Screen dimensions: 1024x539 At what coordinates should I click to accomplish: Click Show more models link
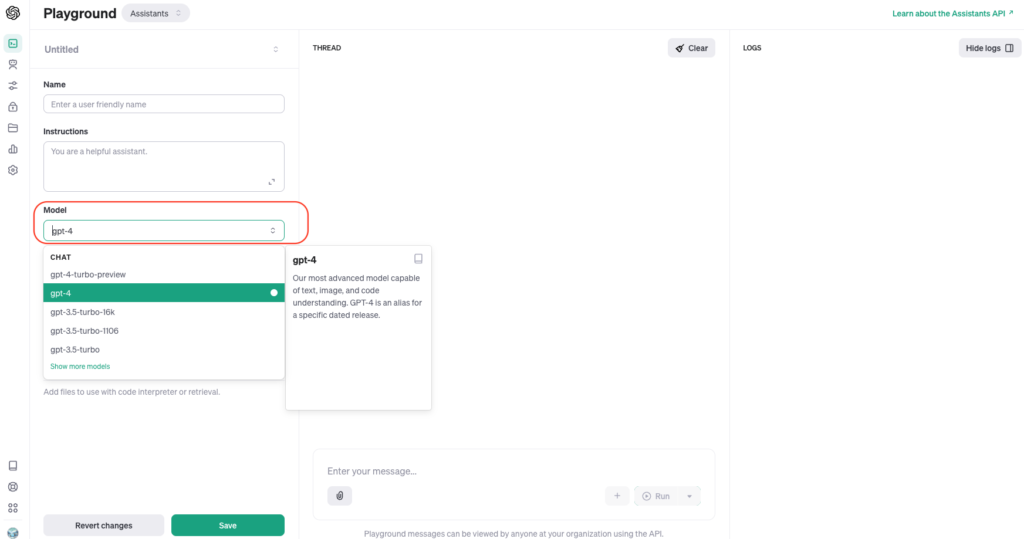[80, 367]
